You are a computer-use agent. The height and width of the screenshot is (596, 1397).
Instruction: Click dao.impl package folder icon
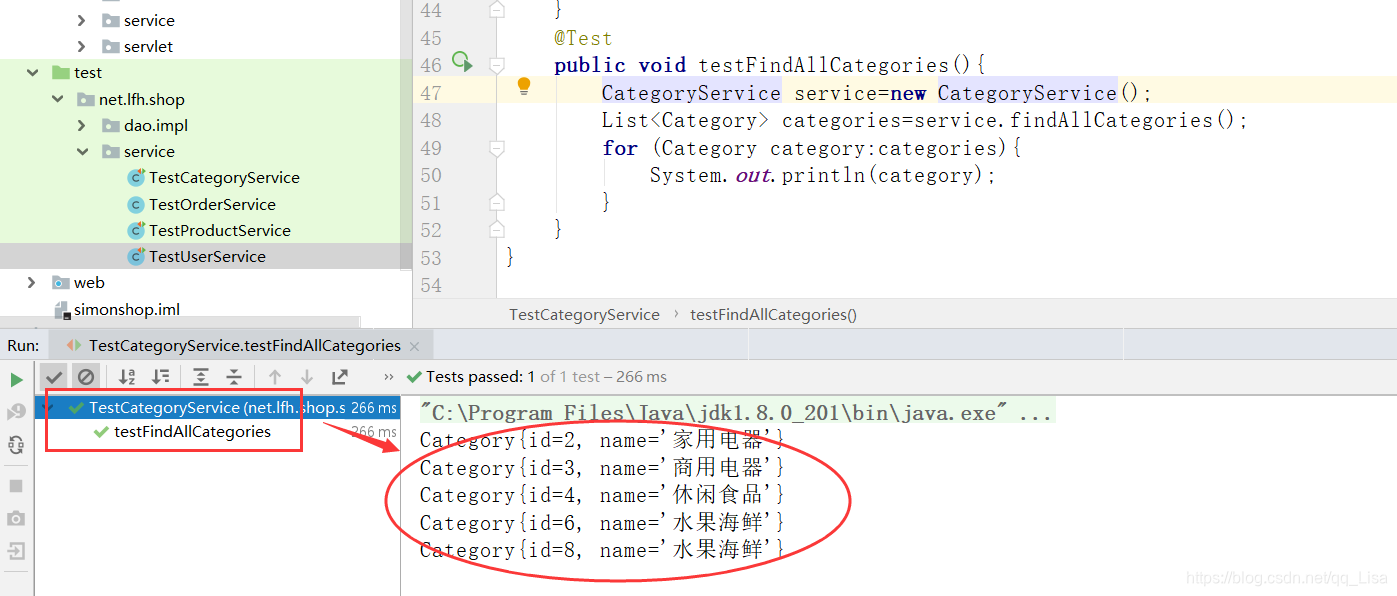pyautogui.click(x=110, y=125)
